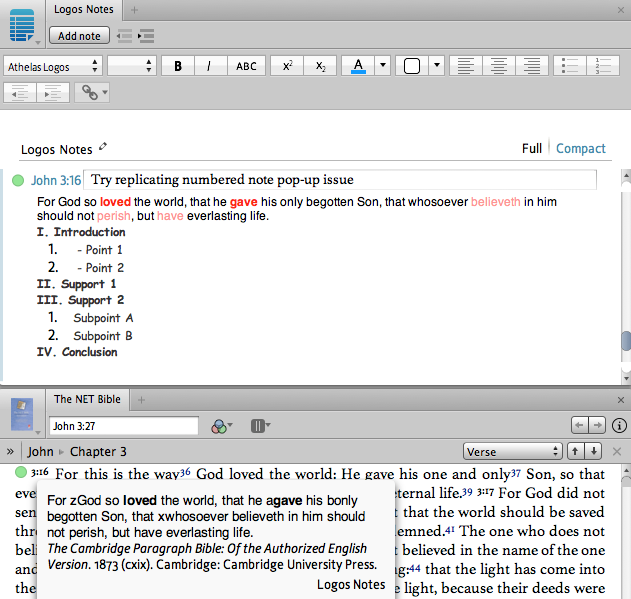Viewport: 631px width, 599px height.
Task: Apply the blue text color
Action: [358, 66]
